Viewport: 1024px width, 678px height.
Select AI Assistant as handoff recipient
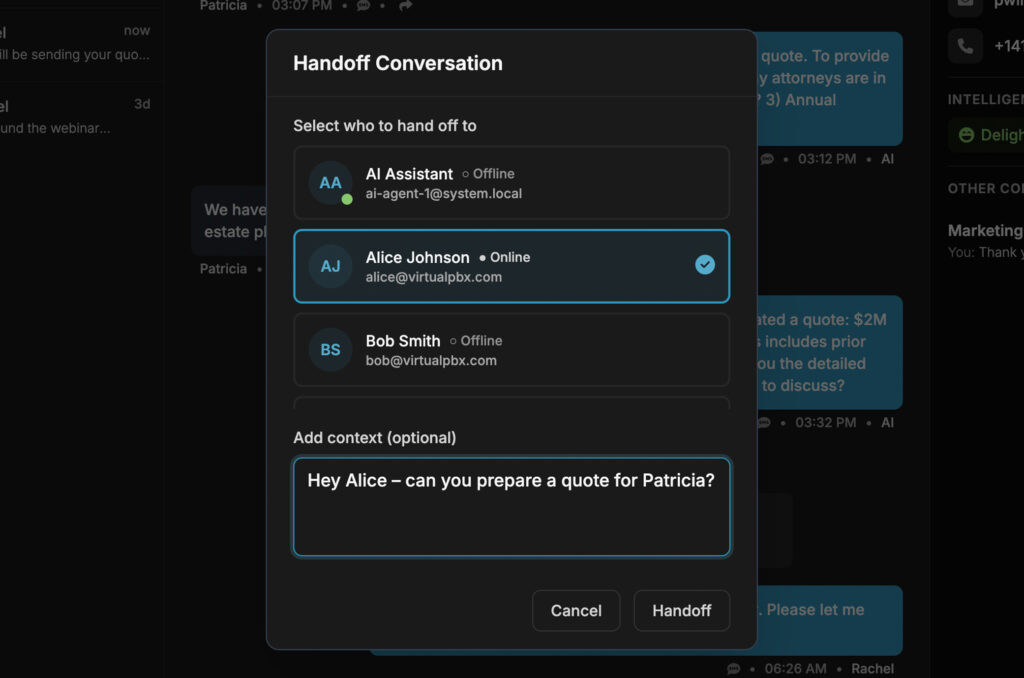click(x=511, y=183)
